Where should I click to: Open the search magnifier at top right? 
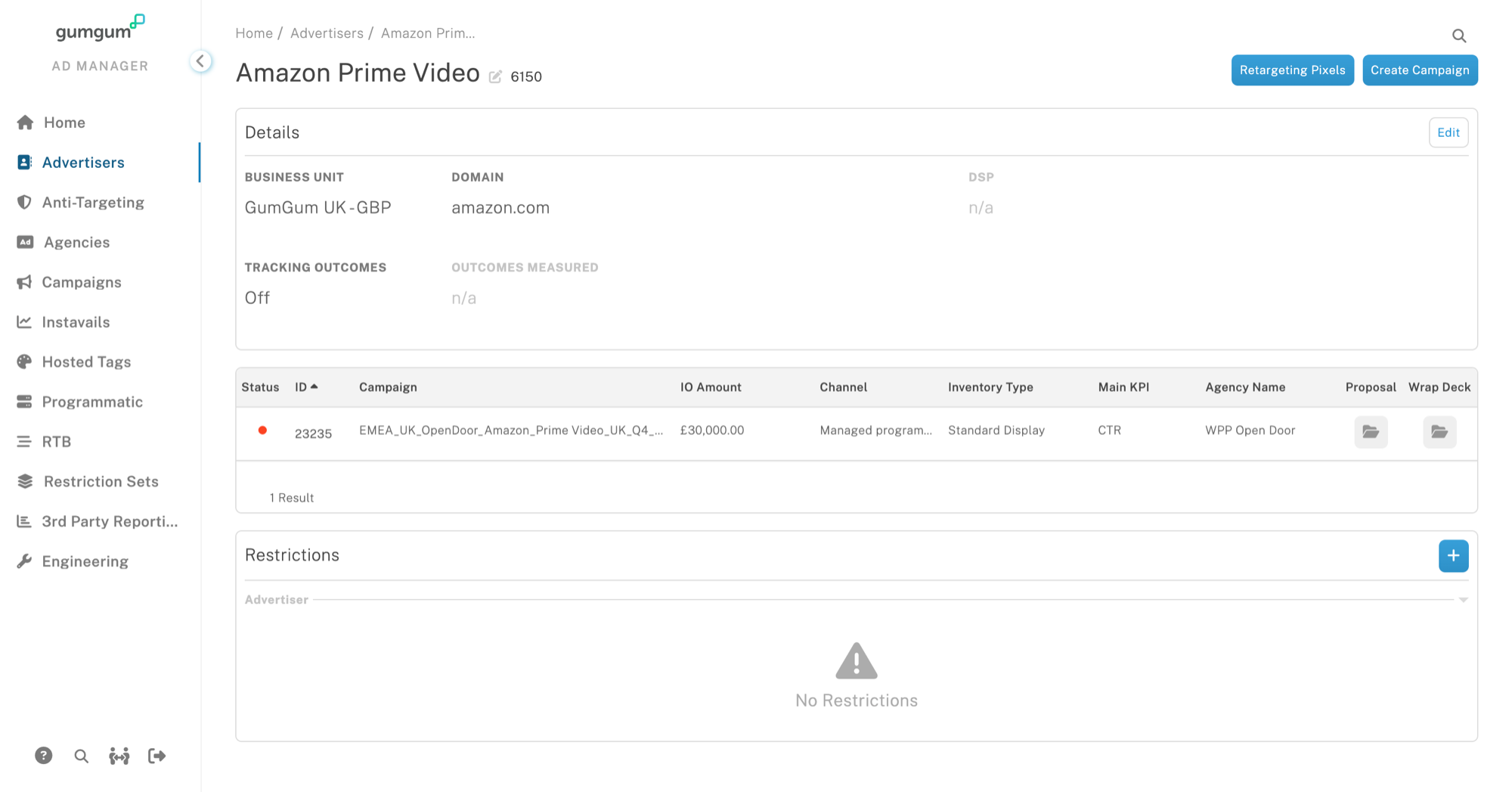1459,36
